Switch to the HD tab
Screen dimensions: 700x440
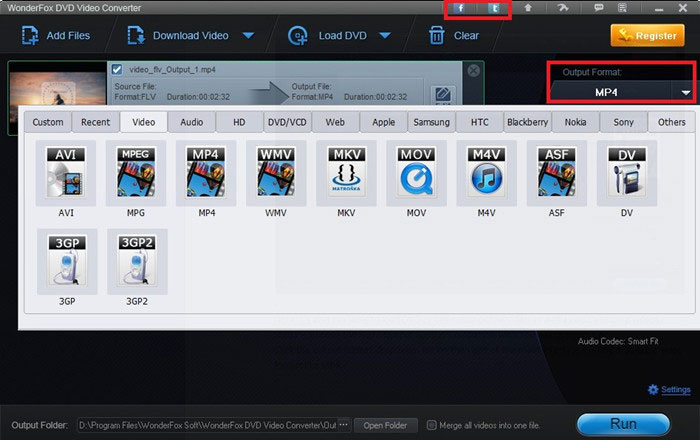[x=239, y=122]
